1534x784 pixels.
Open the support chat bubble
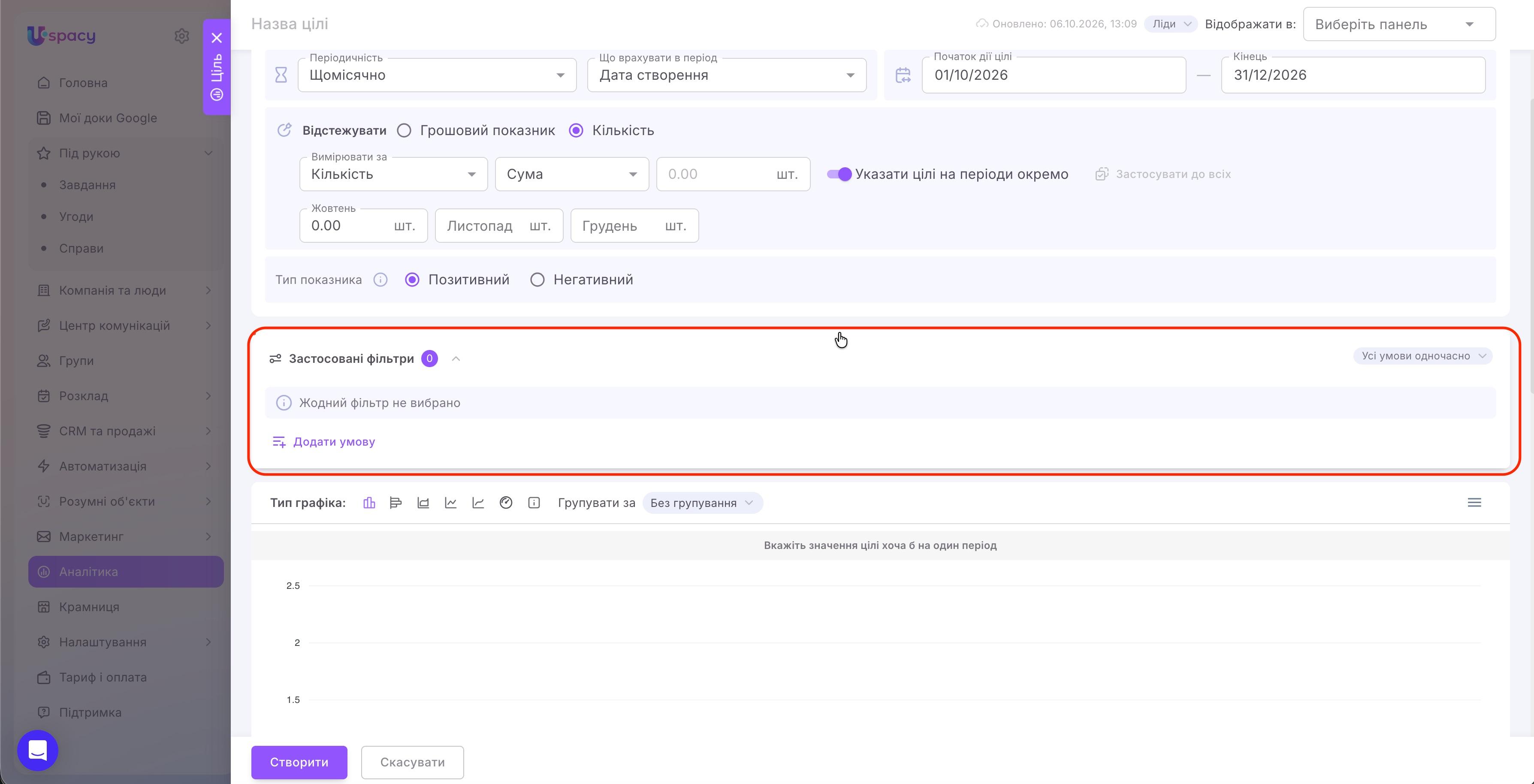pyautogui.click(x=37, y=750)
